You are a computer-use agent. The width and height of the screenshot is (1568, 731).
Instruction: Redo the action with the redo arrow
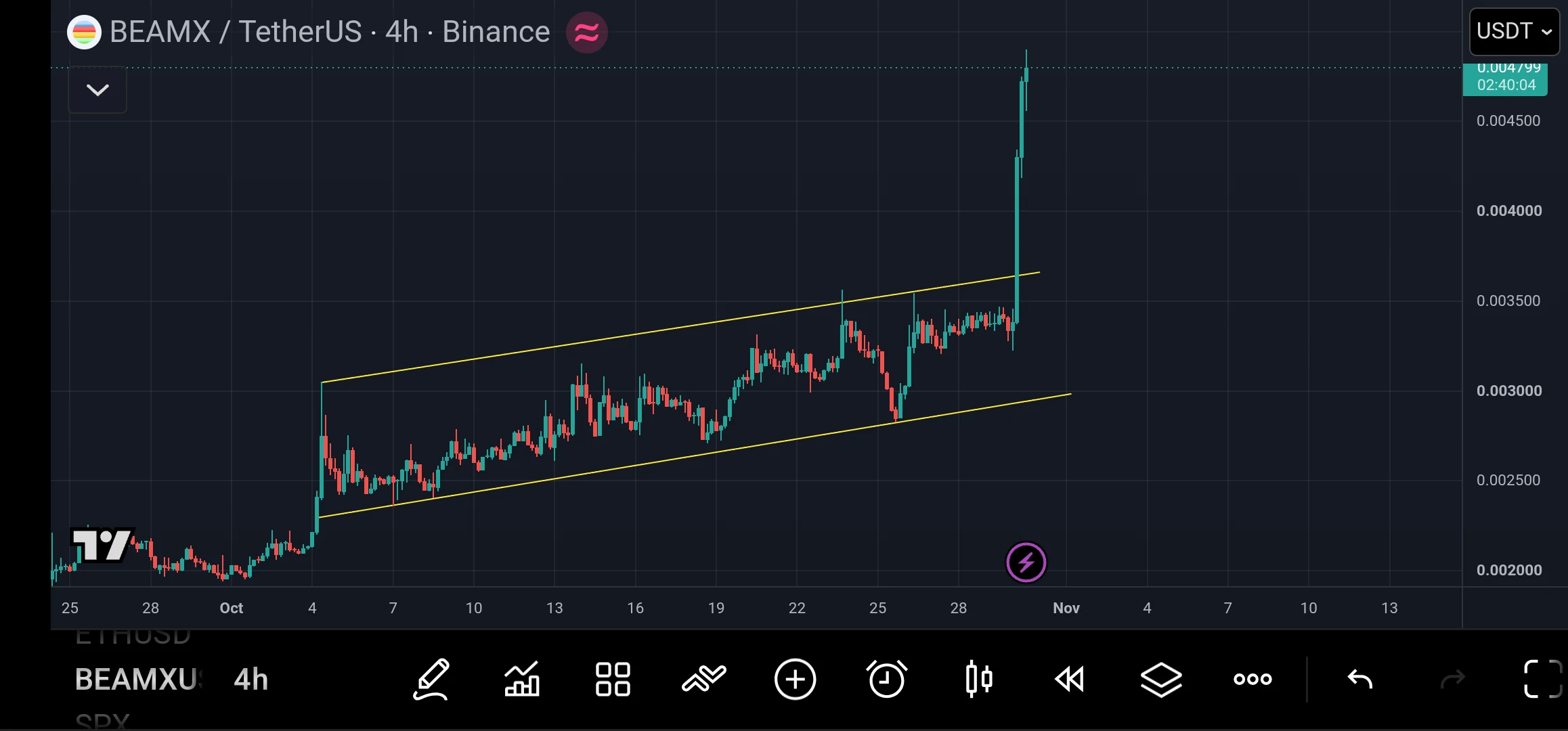(x=1452, y=679)
